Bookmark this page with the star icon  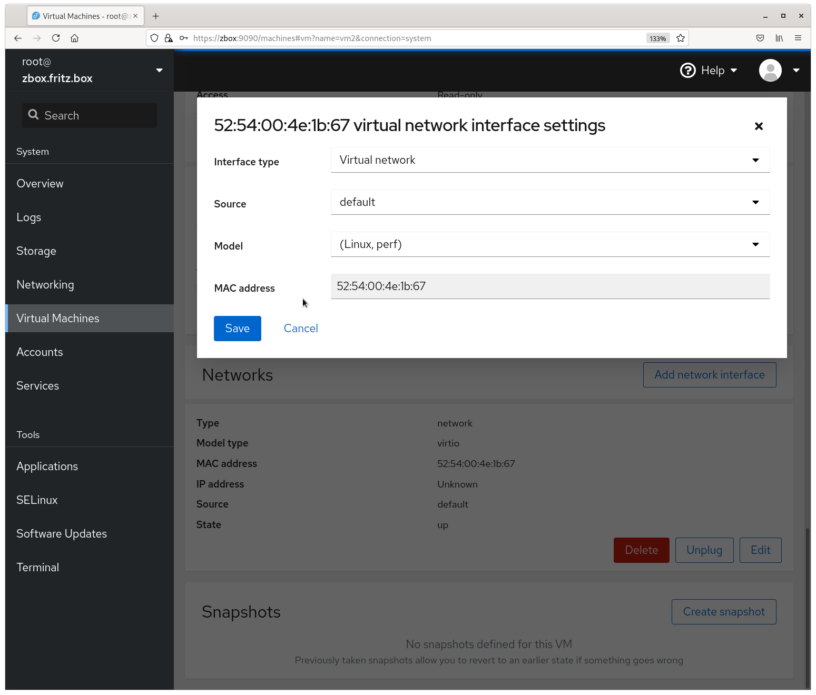click(x=679, y=38)
